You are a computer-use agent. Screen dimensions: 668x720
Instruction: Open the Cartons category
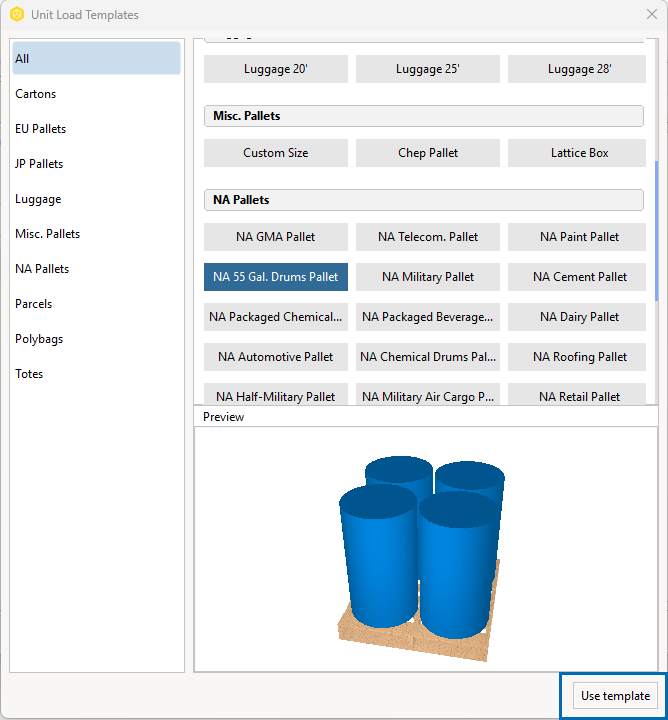coord(96,94)
